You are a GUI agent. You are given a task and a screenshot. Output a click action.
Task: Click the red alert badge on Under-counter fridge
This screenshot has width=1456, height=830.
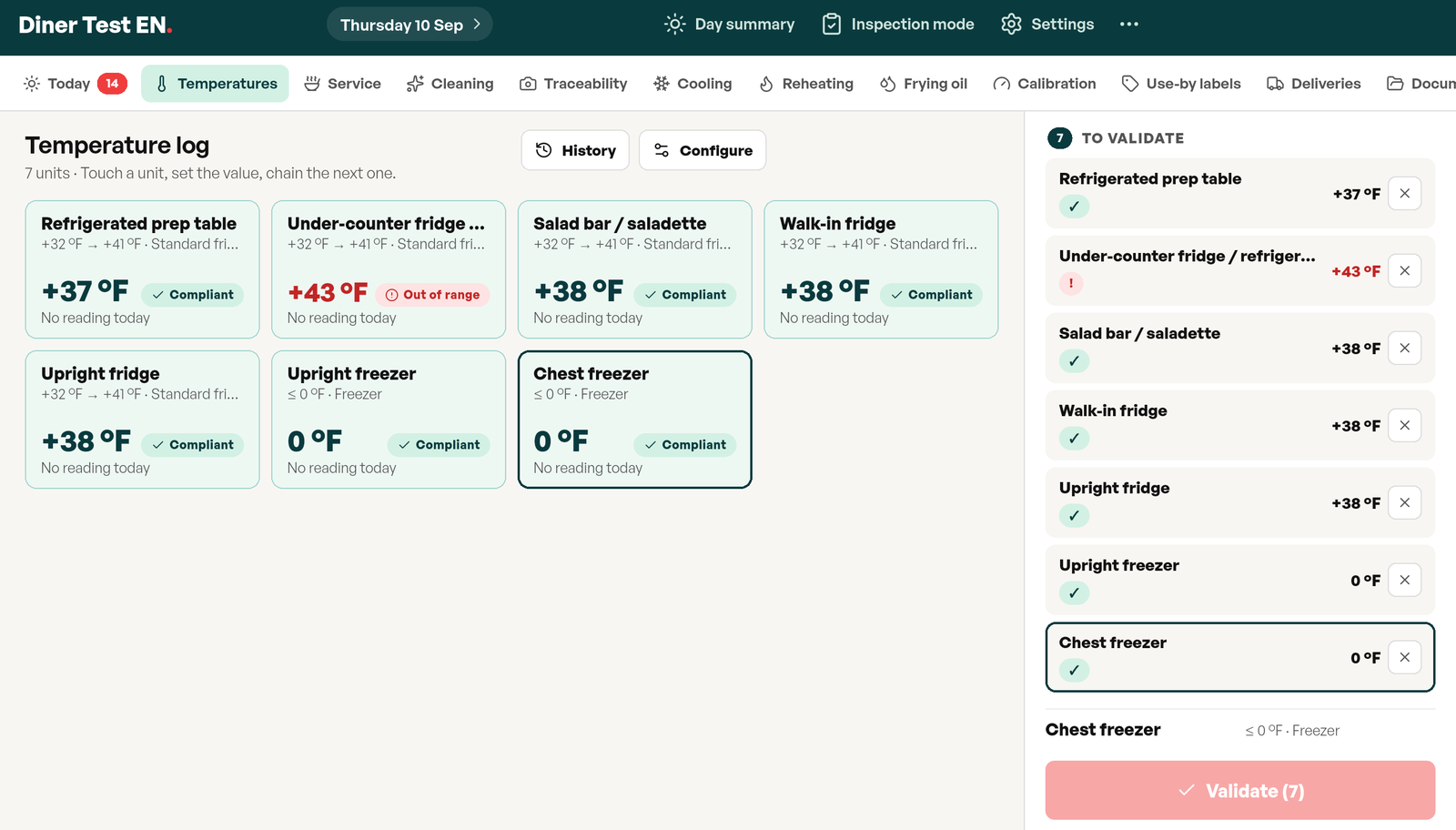(1071, 283)
